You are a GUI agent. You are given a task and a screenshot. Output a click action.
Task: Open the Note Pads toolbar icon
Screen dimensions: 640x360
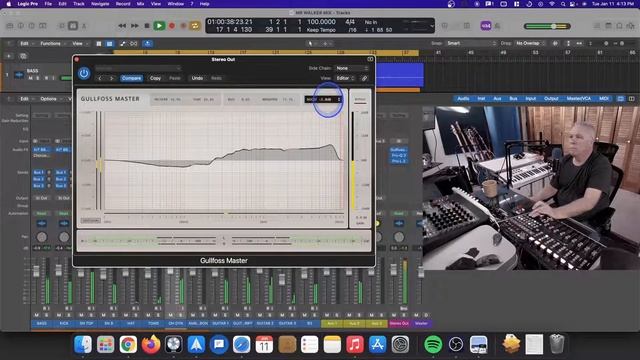pos(608,26)
